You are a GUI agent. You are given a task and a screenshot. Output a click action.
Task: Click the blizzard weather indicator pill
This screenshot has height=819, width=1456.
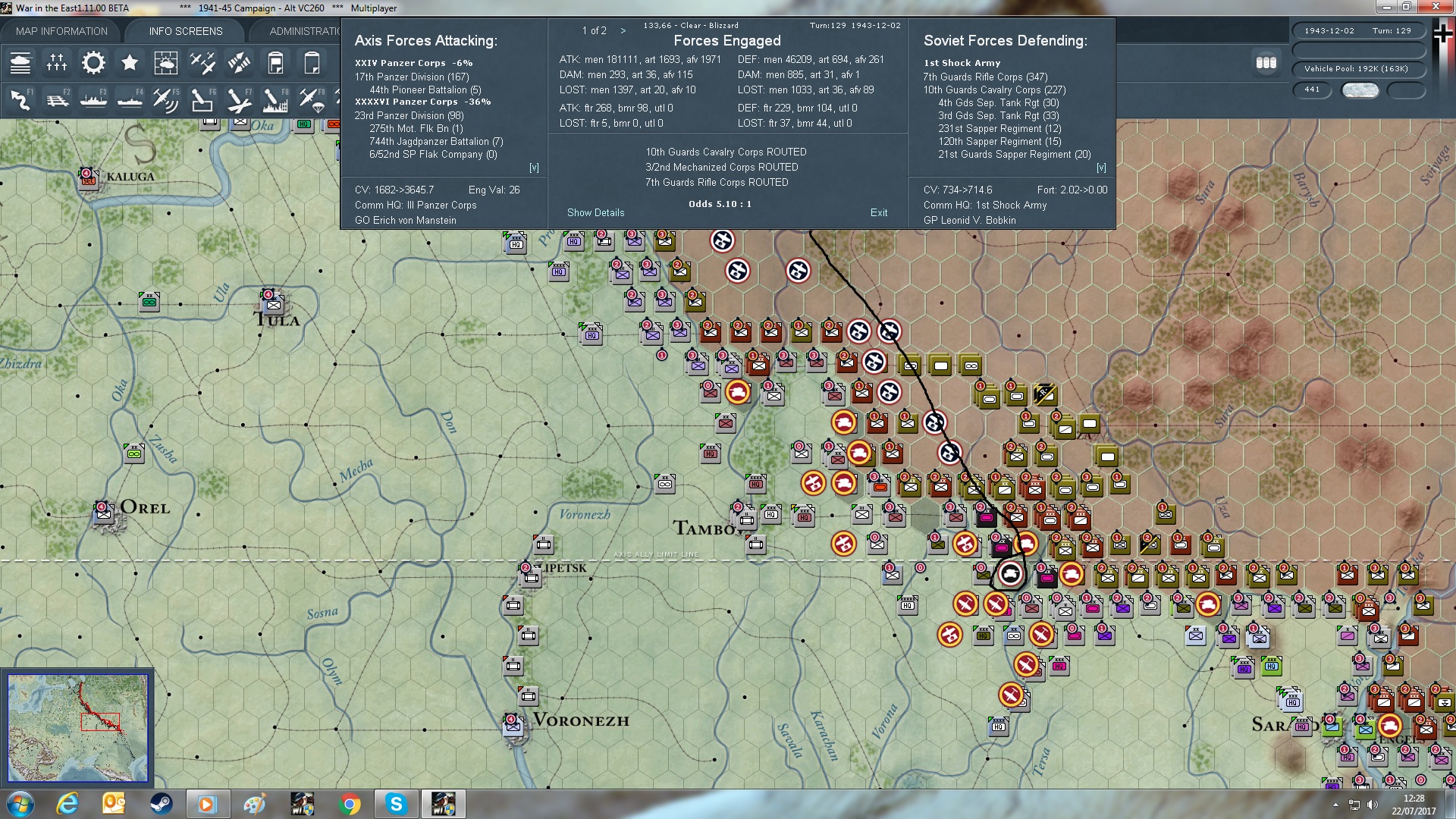(1360, 89)
